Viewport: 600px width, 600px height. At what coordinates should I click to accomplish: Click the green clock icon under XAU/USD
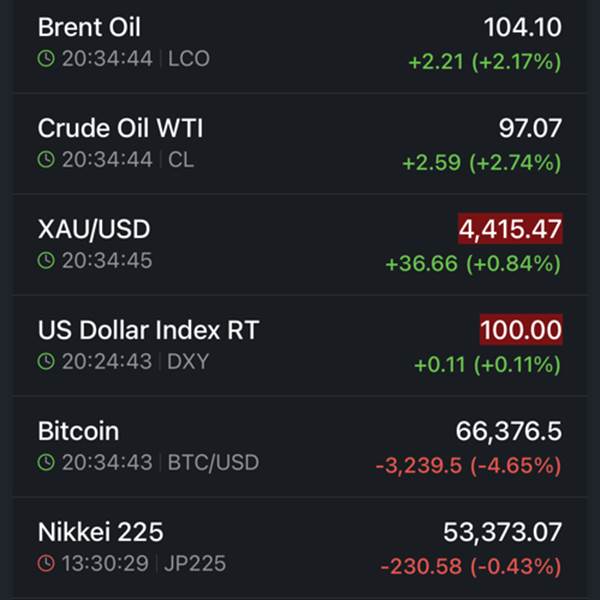tap(46, 261)
